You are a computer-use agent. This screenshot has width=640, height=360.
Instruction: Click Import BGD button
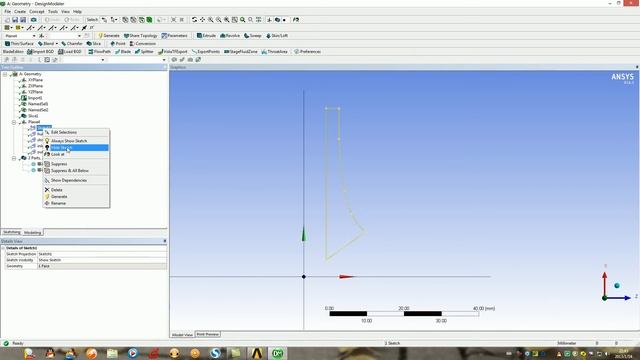pyautogui.click(x=40, y=51)
